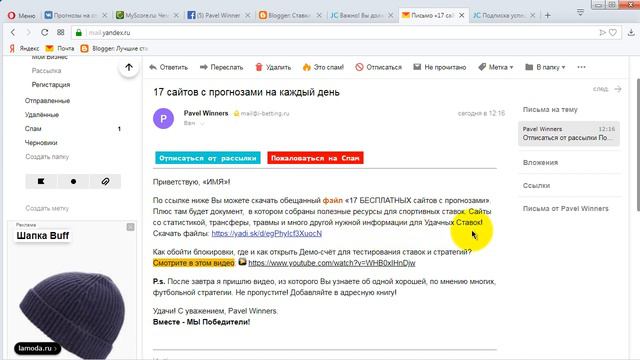Add page to bookmarks heart icon

613,32
